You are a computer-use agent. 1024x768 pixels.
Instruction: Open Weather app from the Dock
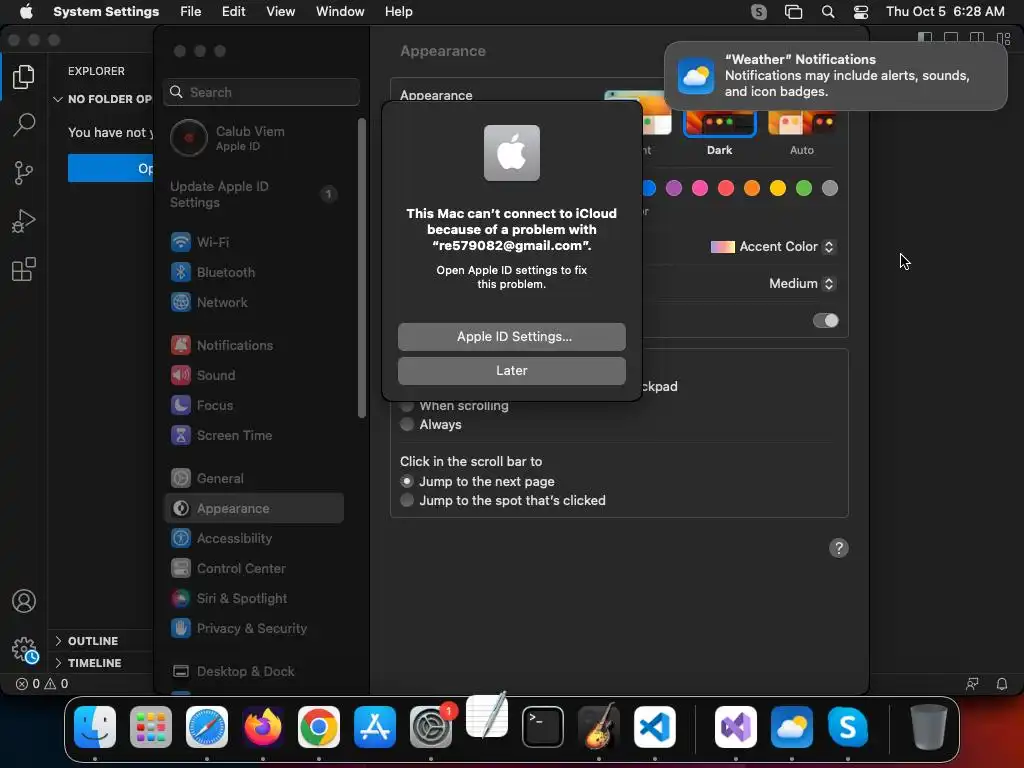pyautogui.click(x=792, y=727)
